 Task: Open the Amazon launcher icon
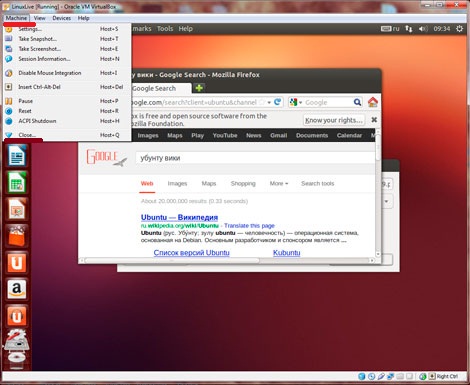(17, 289)
